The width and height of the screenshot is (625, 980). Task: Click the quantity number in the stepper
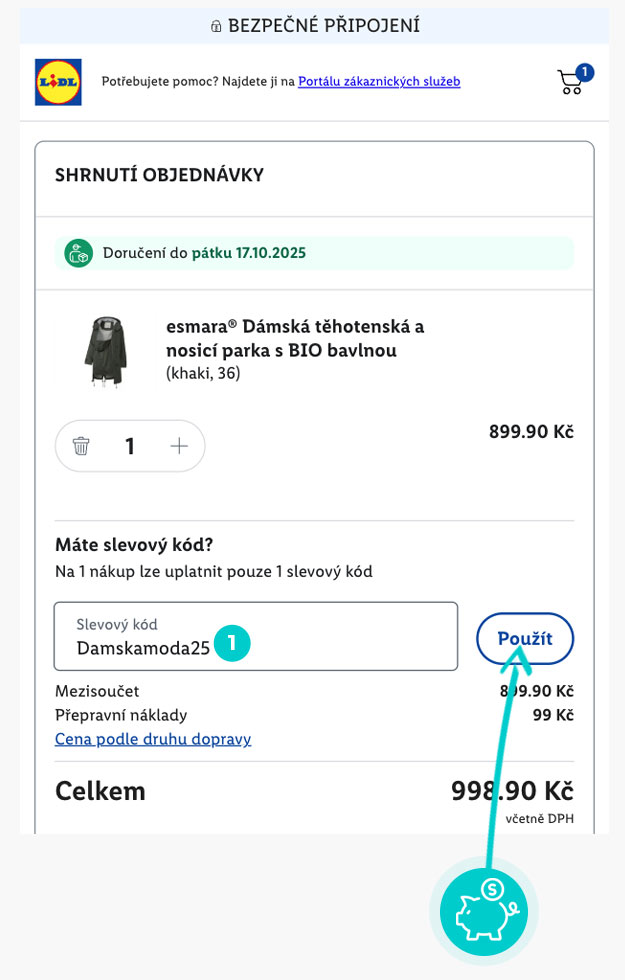(x=130, y=446)
